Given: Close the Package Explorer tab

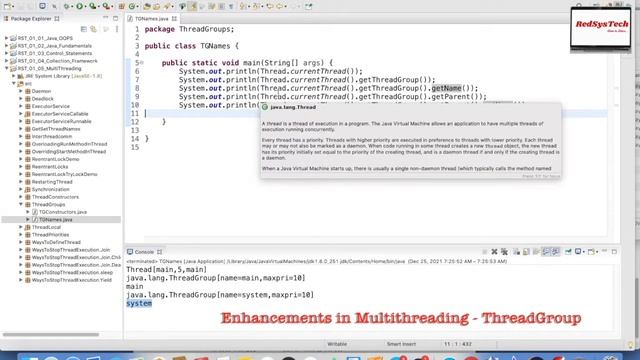Looking at the screenshot, I should click(x=57, y=18).
